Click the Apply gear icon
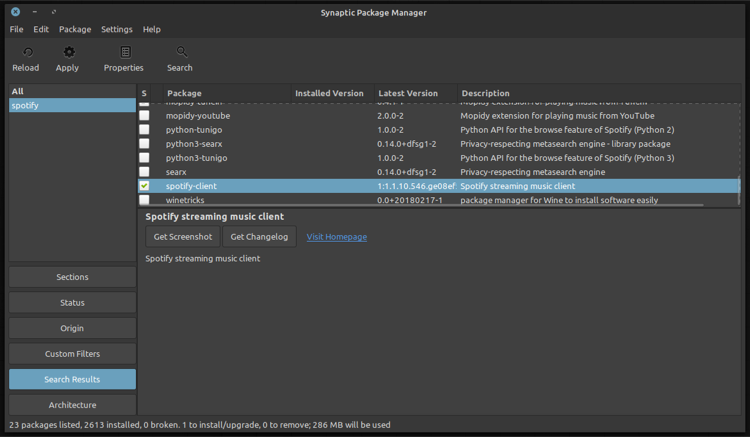The width and height of the screenshot is (750, 437). (69, 52)
